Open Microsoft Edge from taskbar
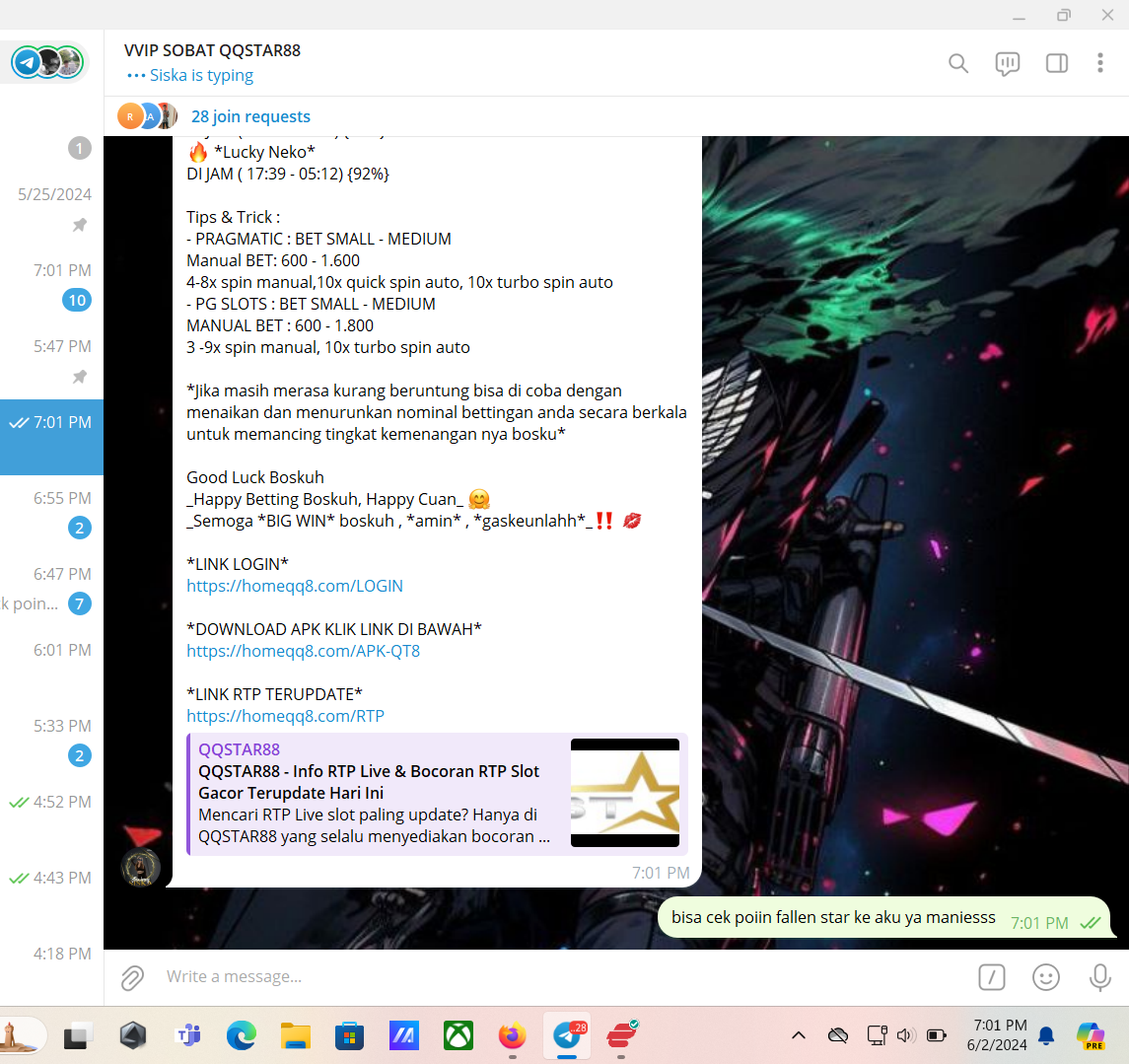Image resolution: width=1129 pixels, height=1064 pixels. [x=242, y=1036]
